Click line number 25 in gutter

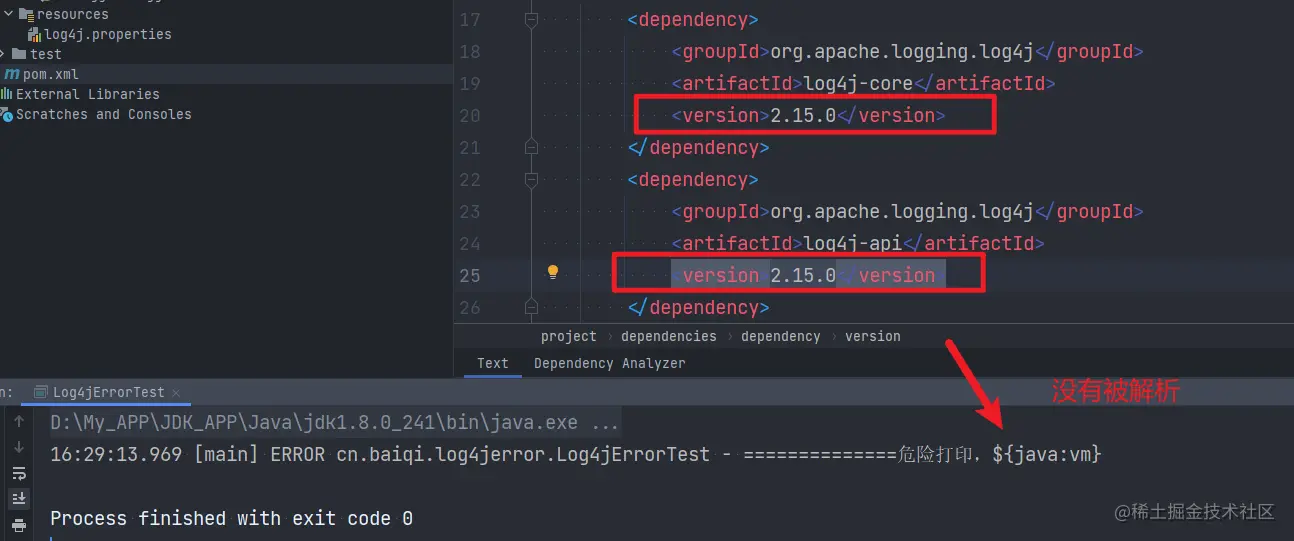point(470,275)
